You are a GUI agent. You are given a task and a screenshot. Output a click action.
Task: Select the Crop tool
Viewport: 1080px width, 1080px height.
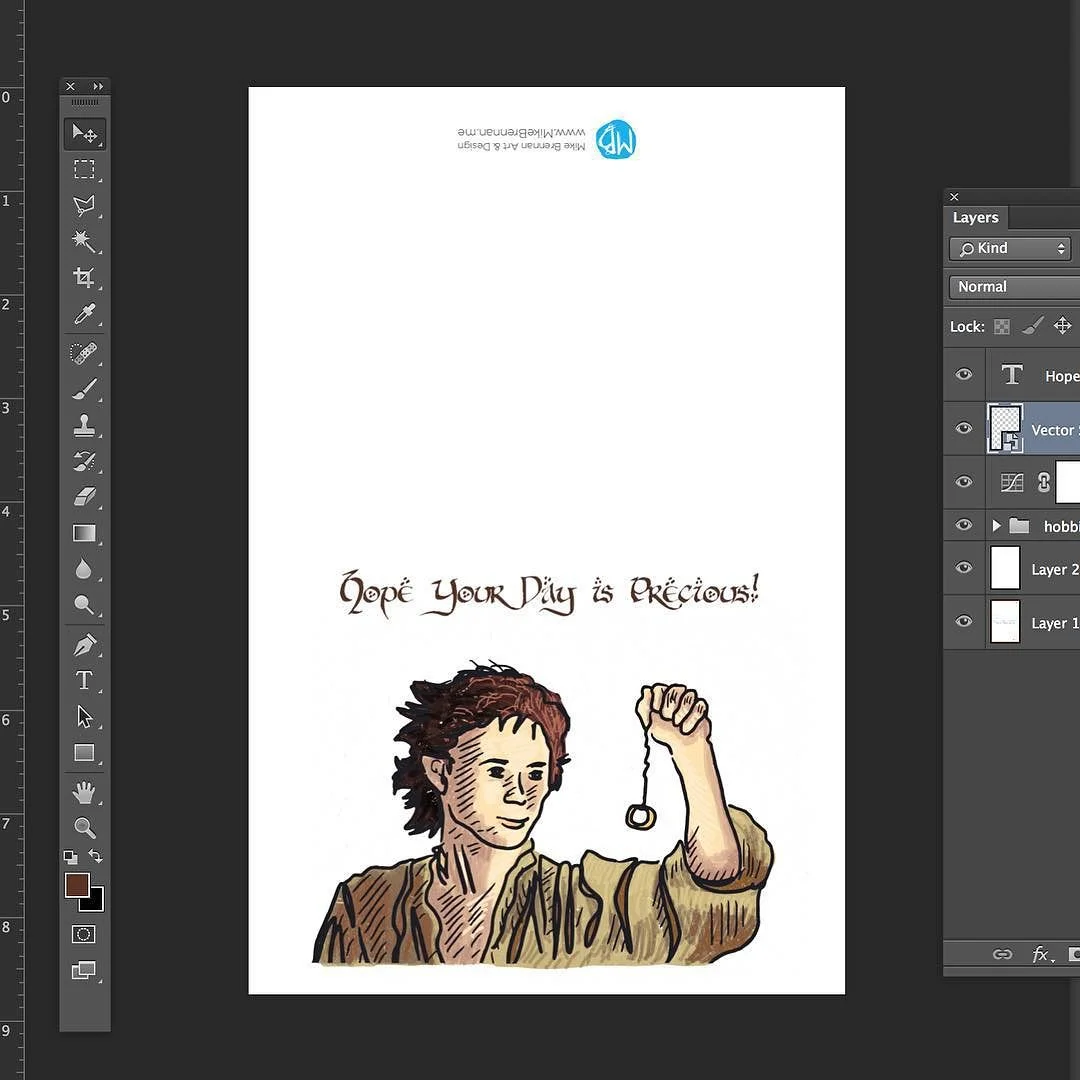(x=85, y=277)
